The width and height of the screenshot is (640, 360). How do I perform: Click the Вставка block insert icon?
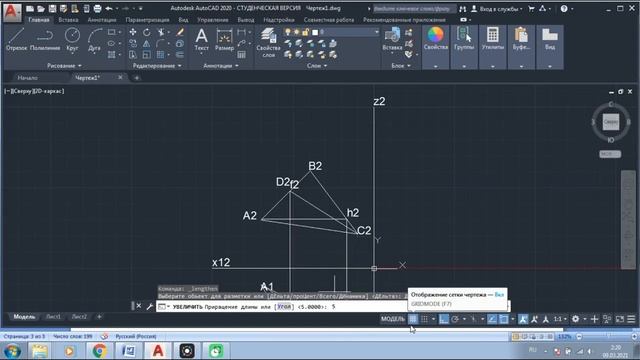(x=392, y=40)
